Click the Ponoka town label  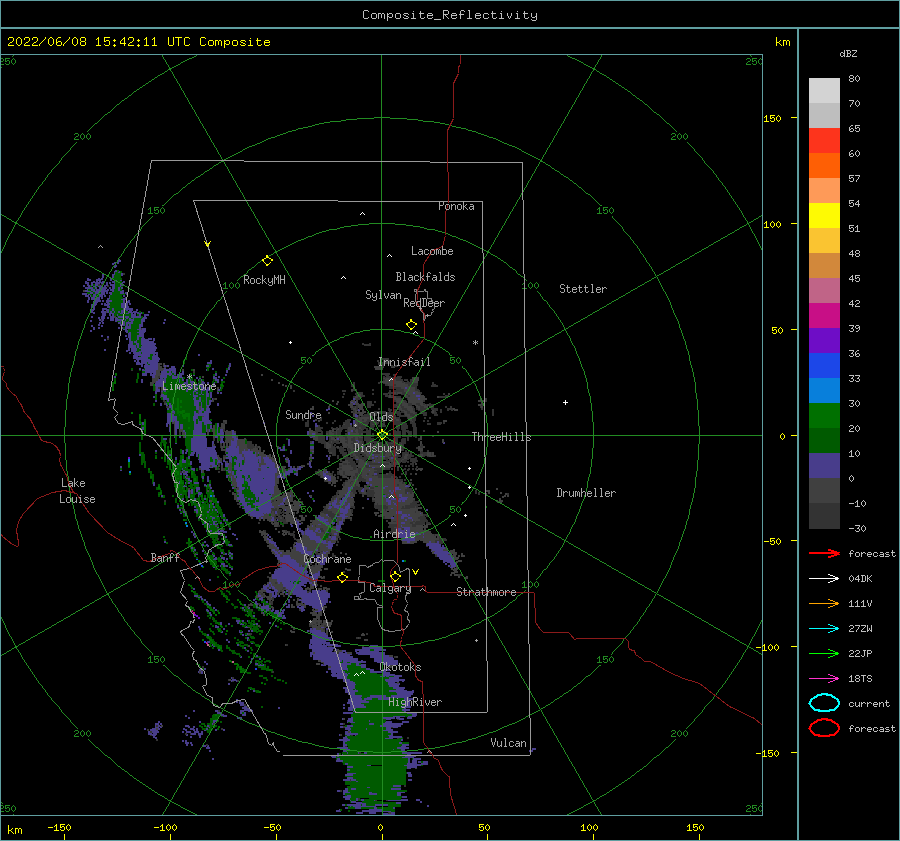(456, 206)
